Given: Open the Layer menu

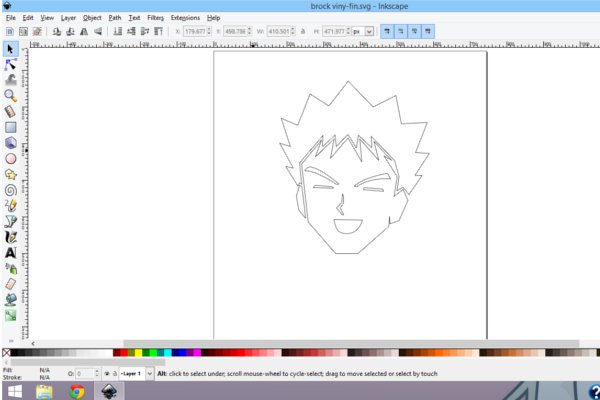Looking at the screenshot, I should click(68, 18).
